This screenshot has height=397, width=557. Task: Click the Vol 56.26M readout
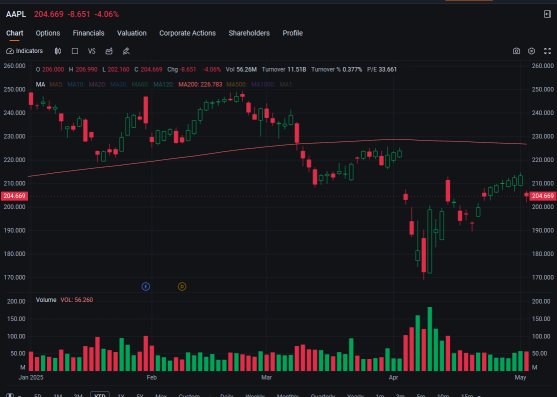pos(241,70)
